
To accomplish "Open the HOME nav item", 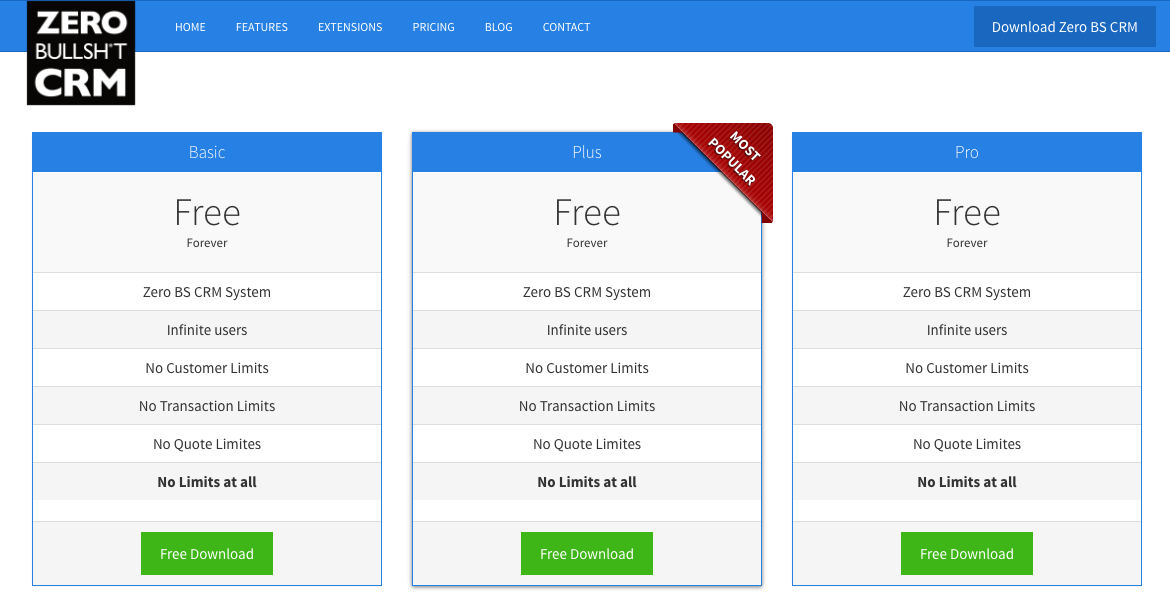I will pos(190,27).
